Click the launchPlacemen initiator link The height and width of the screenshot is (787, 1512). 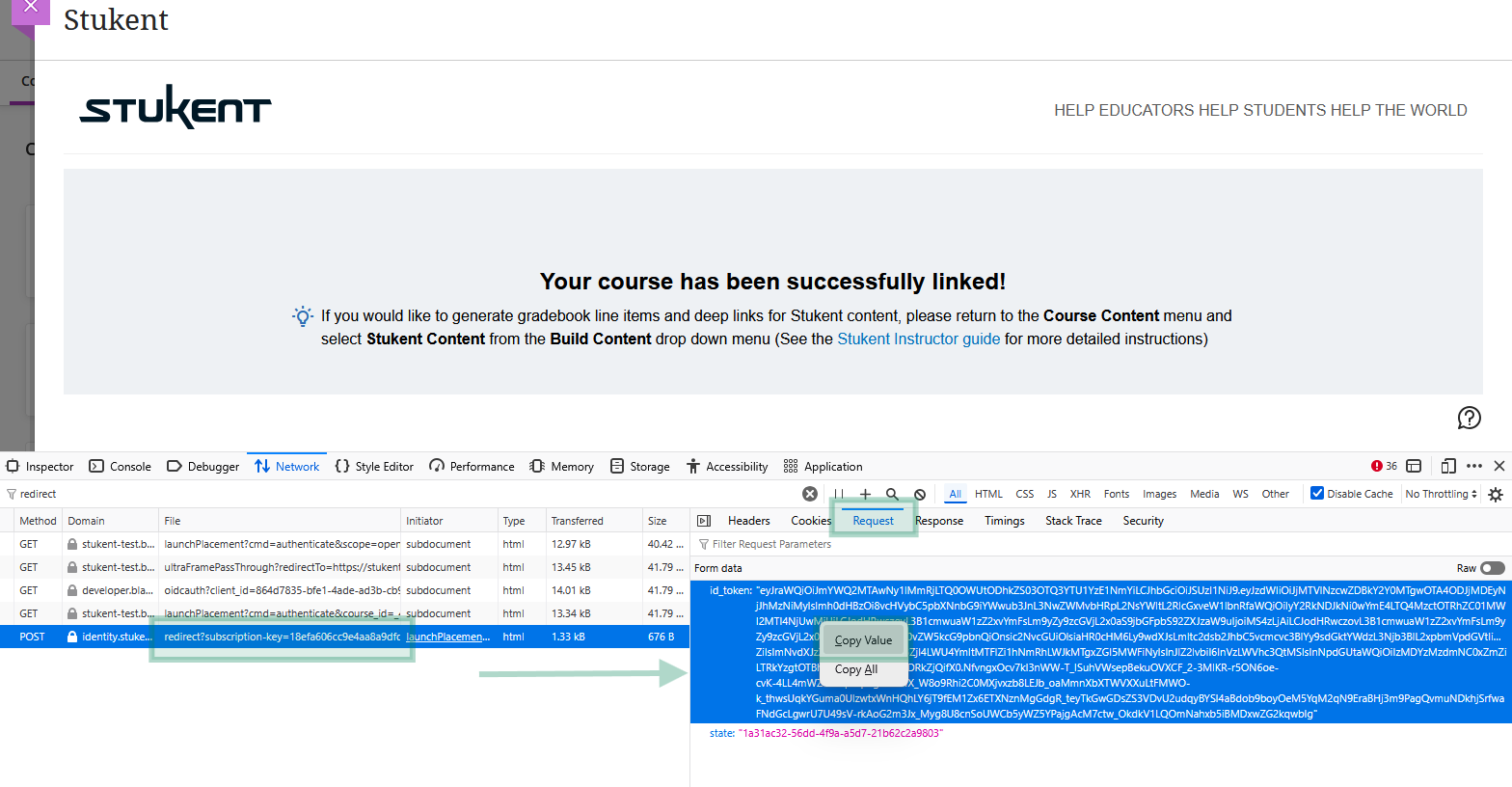click(x=447, y=637)
